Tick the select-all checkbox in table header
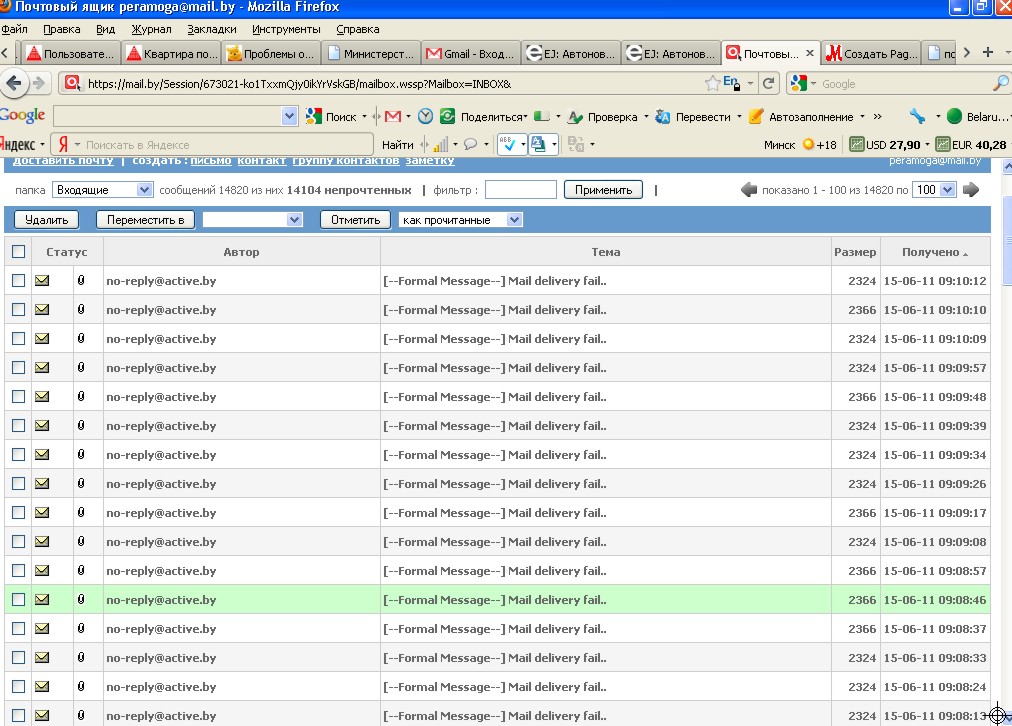1012x726 pixels. tap(18, 252)
